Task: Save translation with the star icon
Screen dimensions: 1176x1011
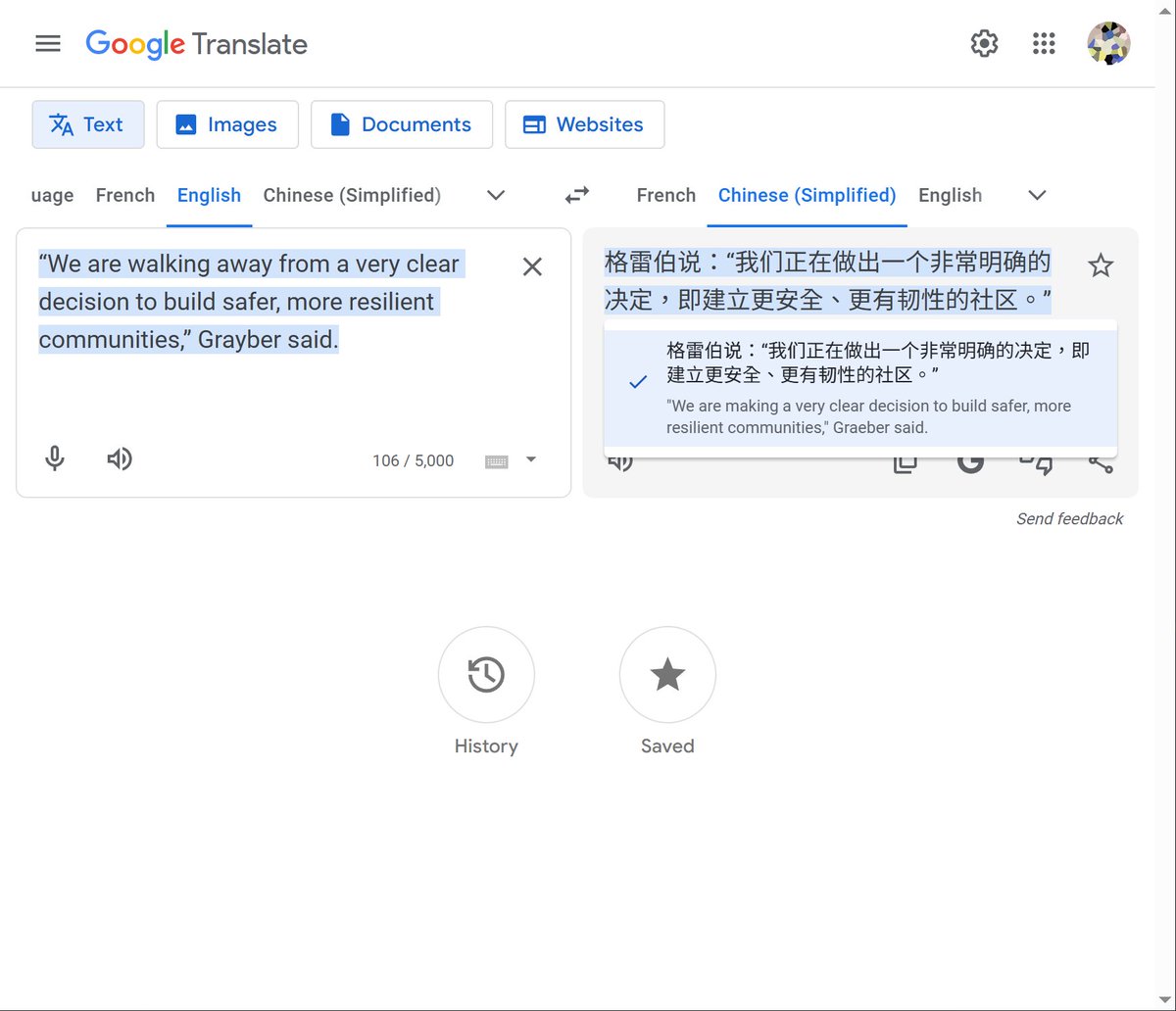Action: coord(1101,265)
